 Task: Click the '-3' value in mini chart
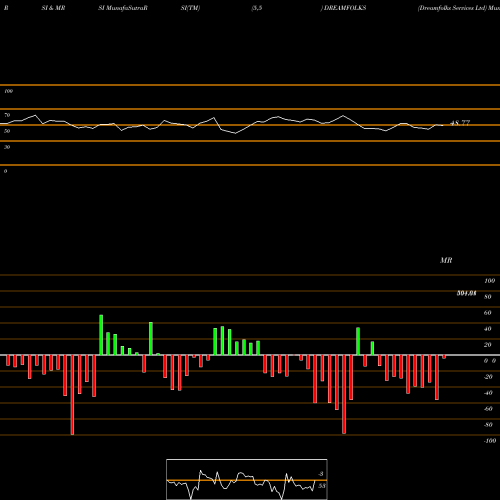pos(321,474)
